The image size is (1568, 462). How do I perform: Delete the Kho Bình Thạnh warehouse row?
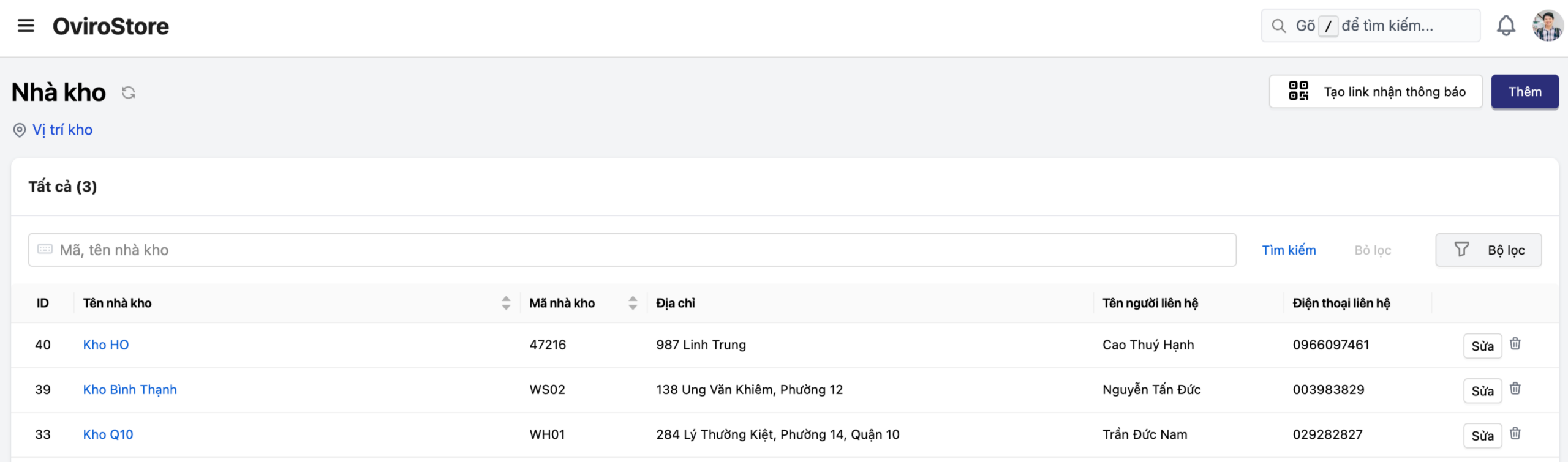click(x=1515, y=389)
